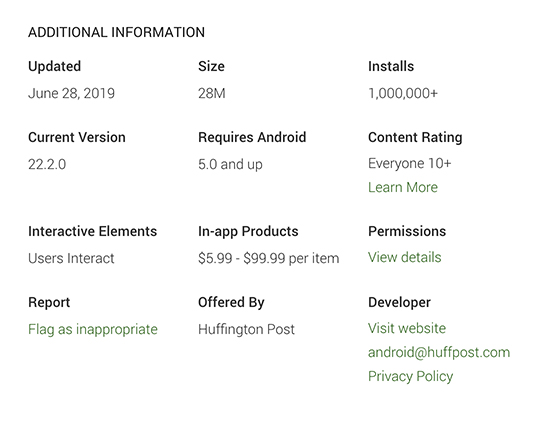Click the android@huffpost.com email link
Screen dimensions: 533x428
click(x=439, y=353)
